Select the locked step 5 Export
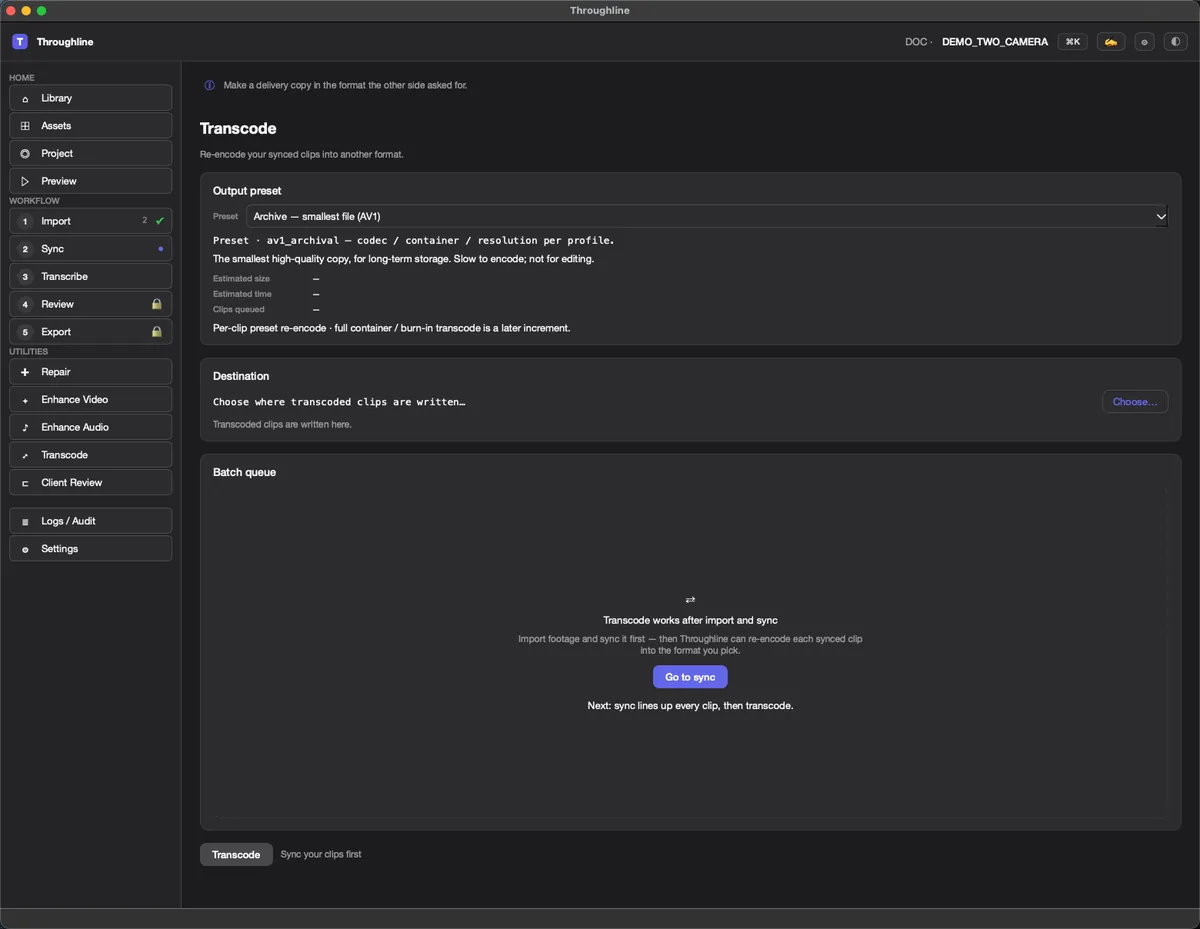This screenshot has height=929, width=1200. tap(91, 332)
